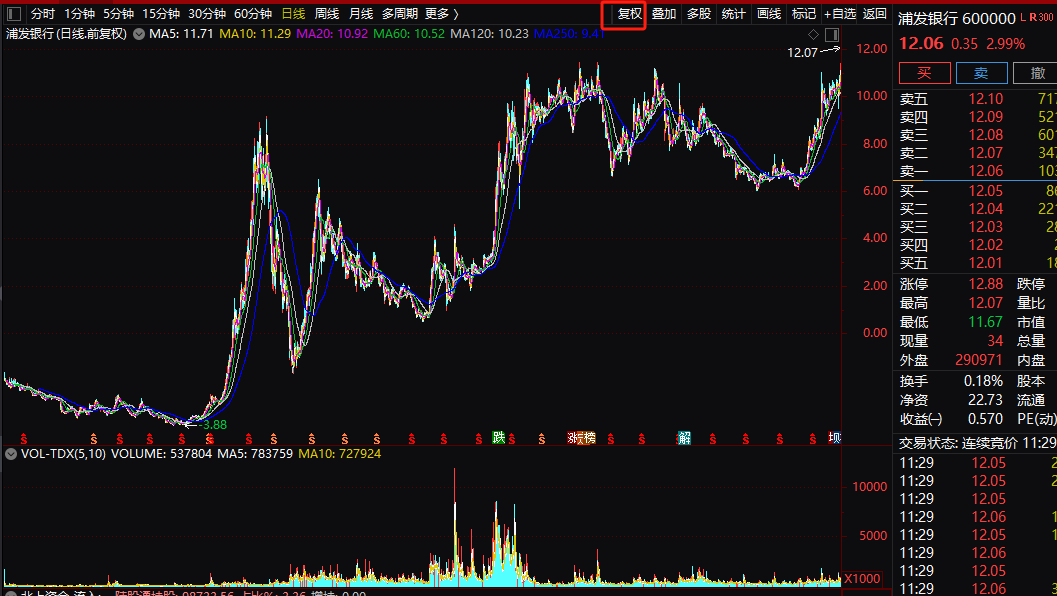Add stock with +自选 button
The image size is (1057, 596).
pos(840,14)
